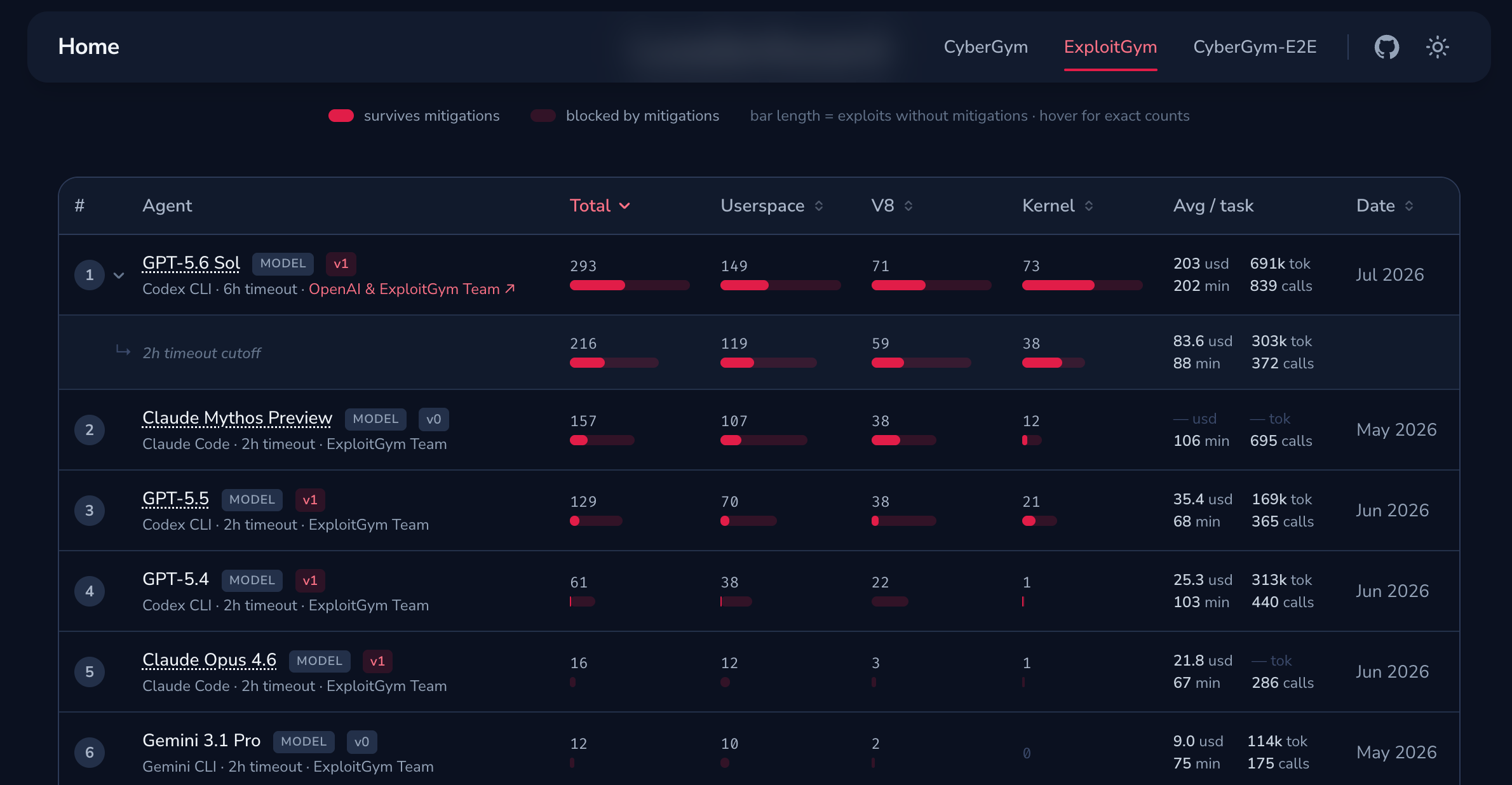
Task: Click the Userspace bar for 2h timeout cutoff
Action: (x=769, y=363)
